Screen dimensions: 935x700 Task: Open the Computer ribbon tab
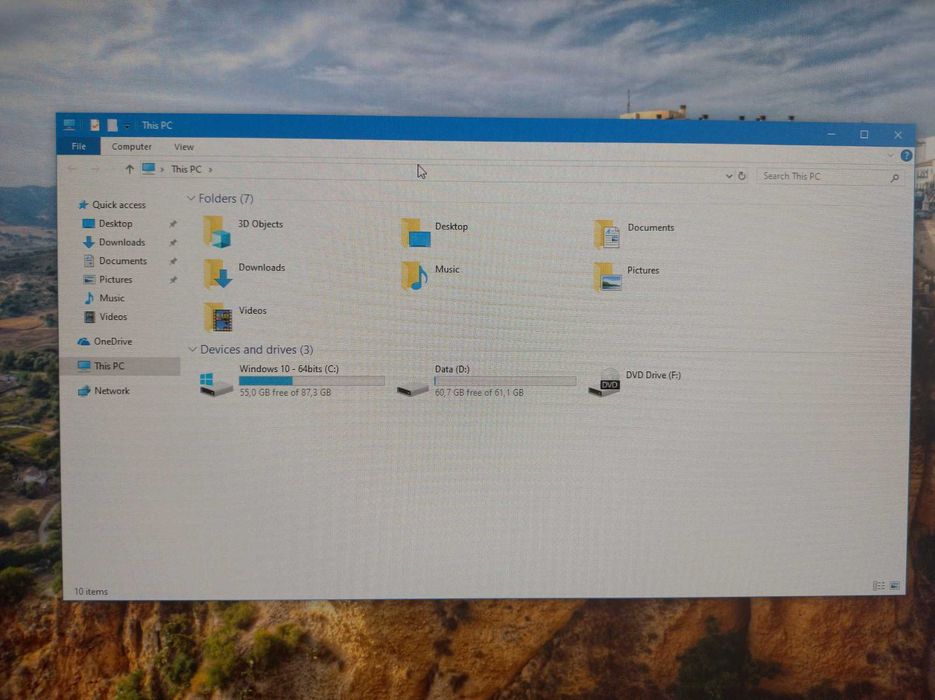click(x=132, y=147)
